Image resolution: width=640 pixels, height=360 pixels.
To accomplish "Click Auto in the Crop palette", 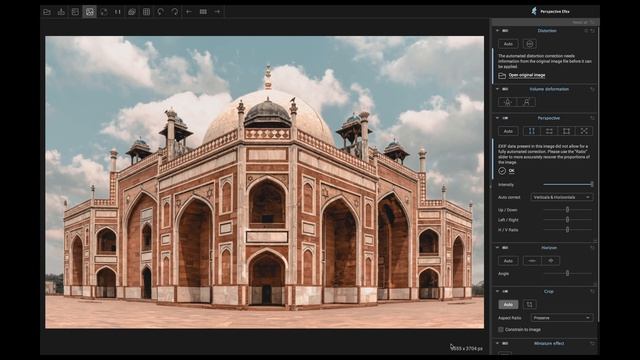I will point(508,304).
